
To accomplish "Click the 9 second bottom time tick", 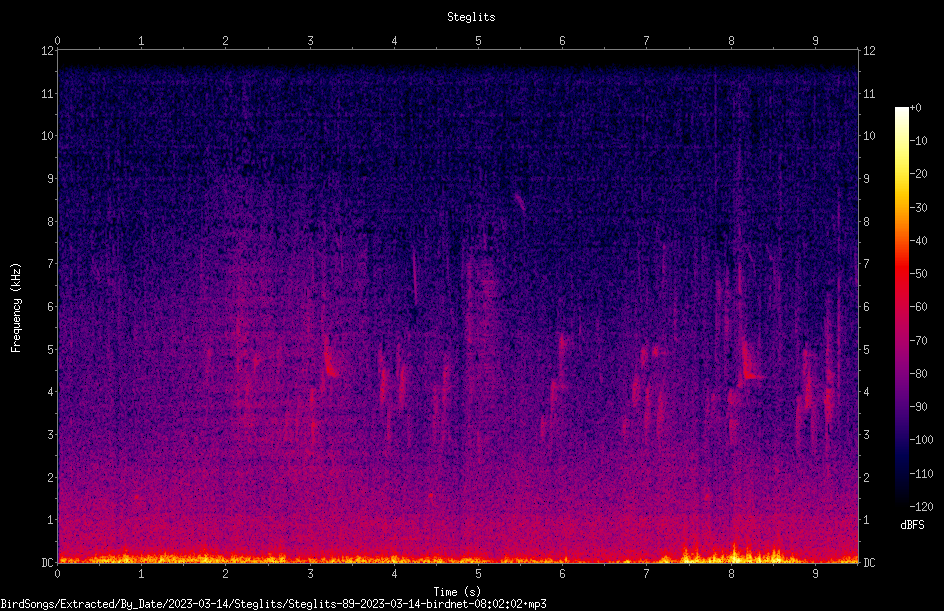I will [815, 574].
